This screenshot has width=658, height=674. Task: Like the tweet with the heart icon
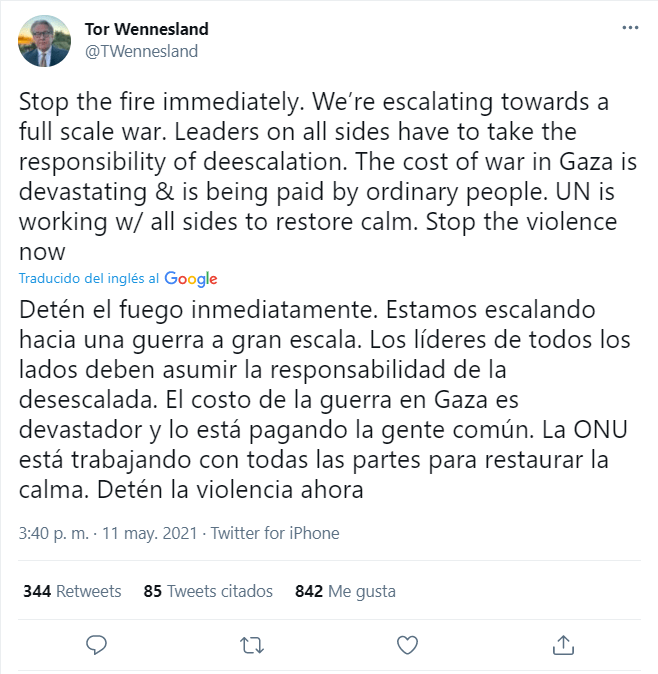click(407, 645)
